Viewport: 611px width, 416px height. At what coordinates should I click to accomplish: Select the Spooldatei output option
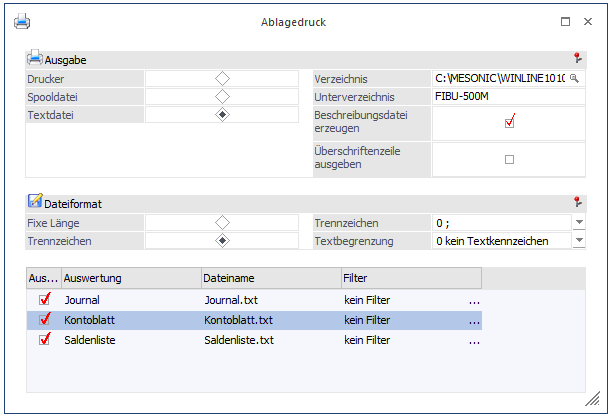coord(222,97)
